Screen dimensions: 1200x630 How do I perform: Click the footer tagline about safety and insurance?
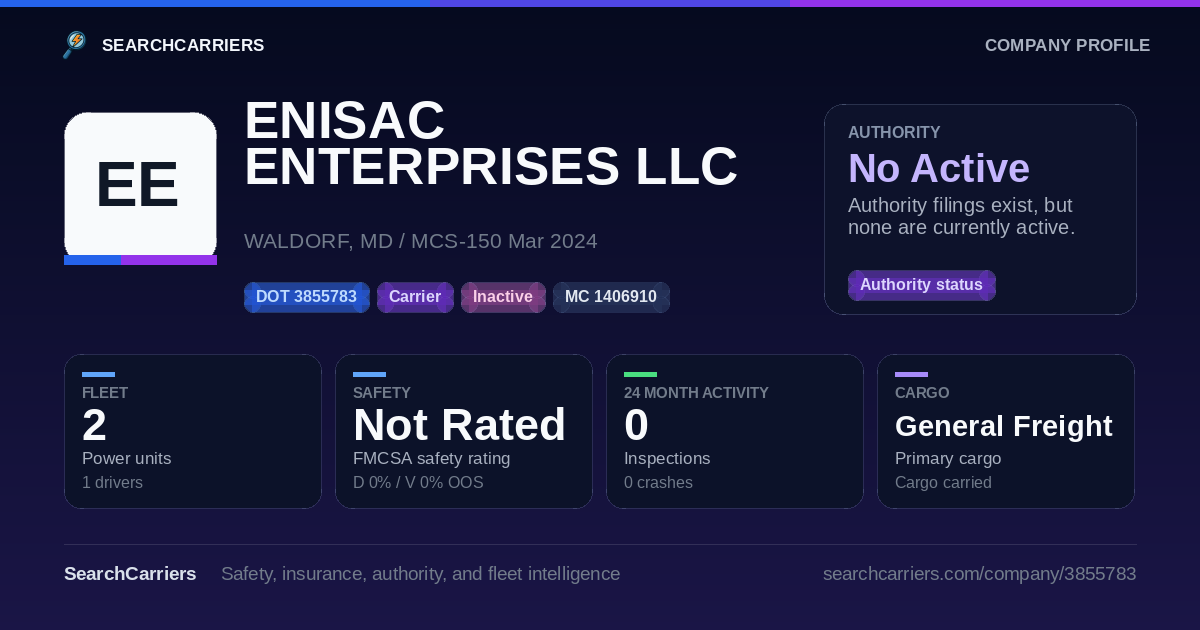420,574
